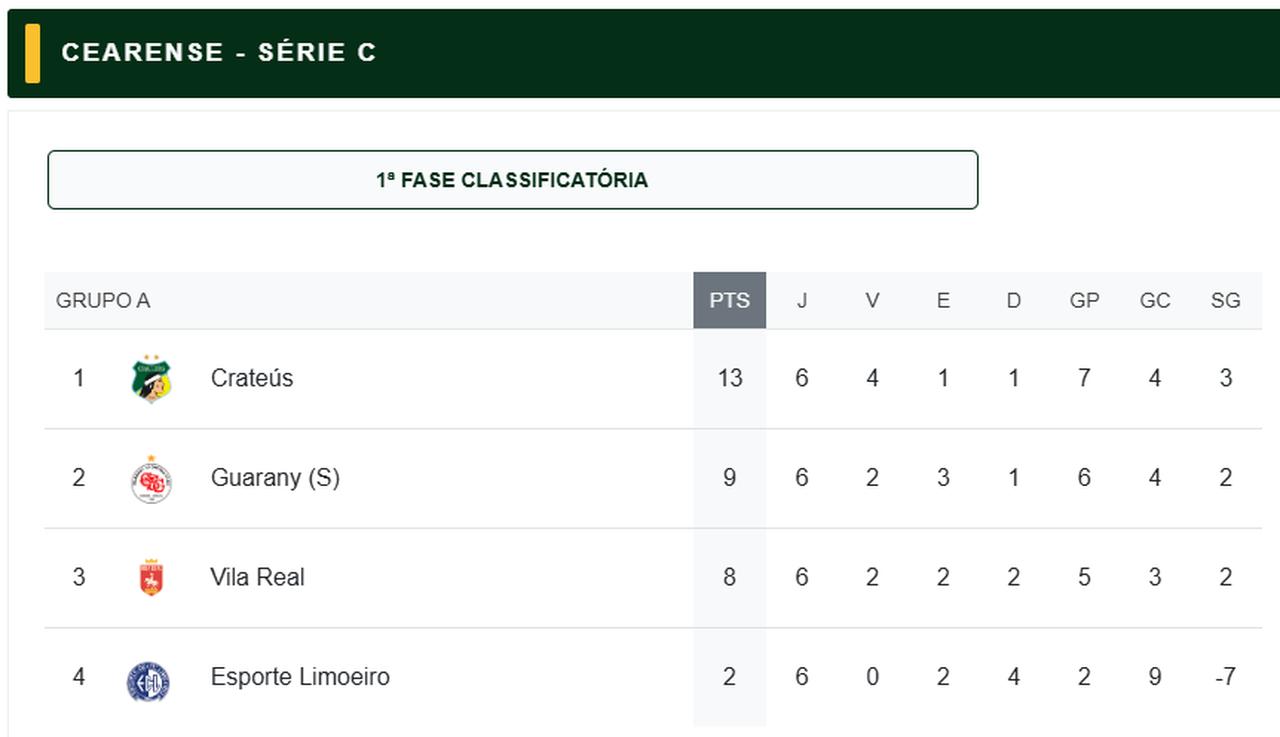The height and width of the screenshot is (737, 1280).
Task: Click the E draws column header
Action: pyautogui.click(x=943, y=300)
